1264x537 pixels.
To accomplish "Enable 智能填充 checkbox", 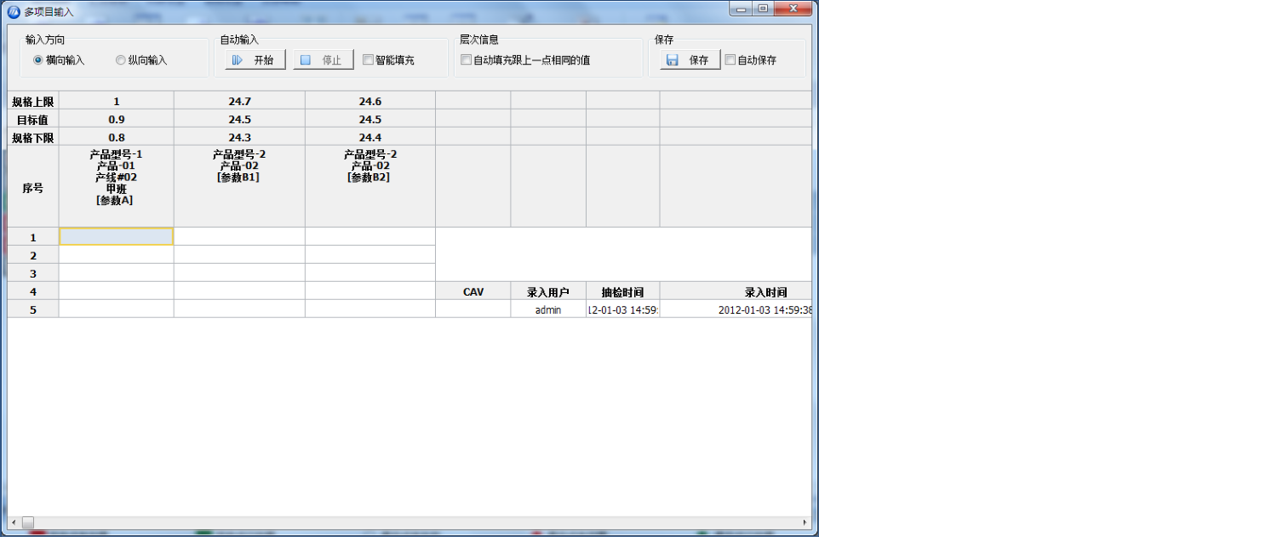I will [x=368, y=60].
